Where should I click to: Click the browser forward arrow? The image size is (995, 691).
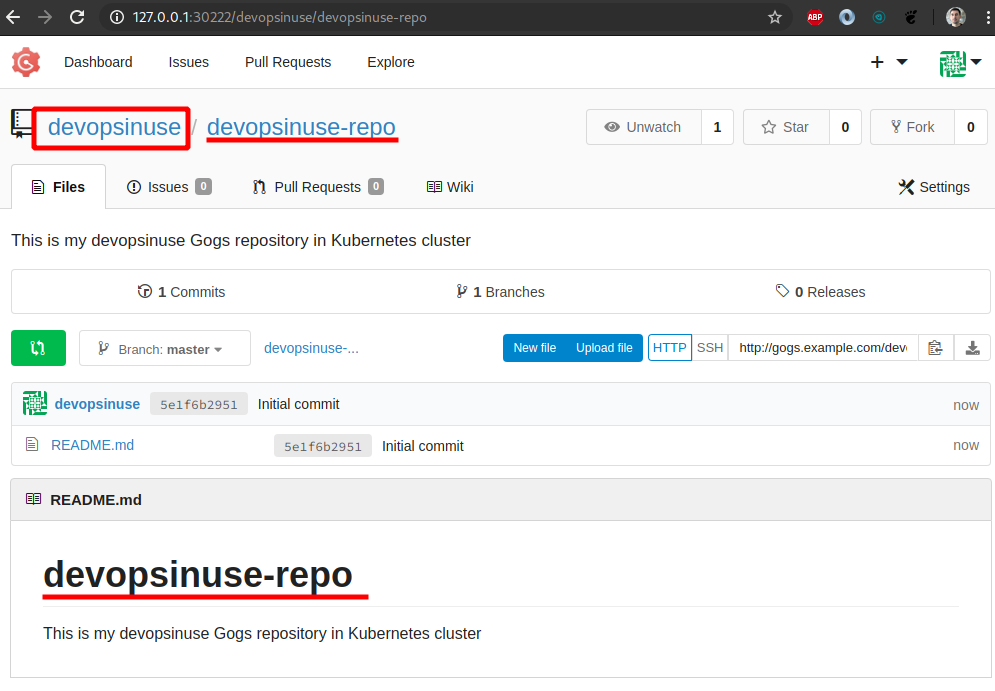tap(45, 17)
